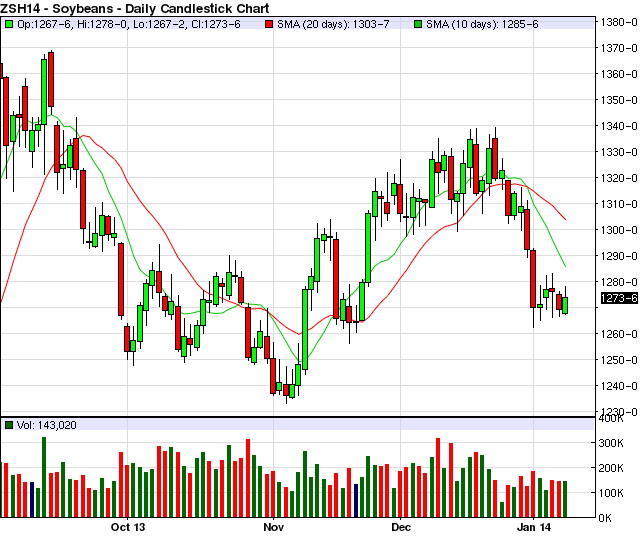Click the 1380-0 price axis label
The width and height of the screenshot is (640, 536).
click(x=619, y=22)
